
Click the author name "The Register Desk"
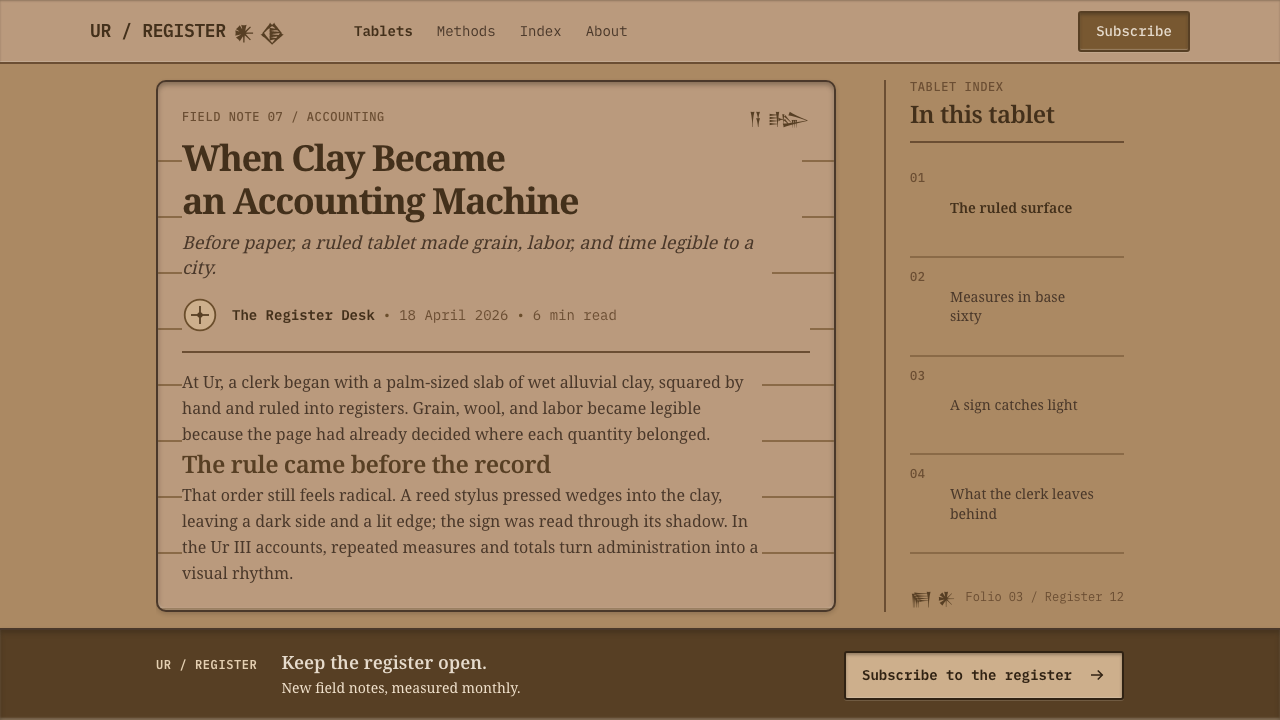[x=303, y=316]
